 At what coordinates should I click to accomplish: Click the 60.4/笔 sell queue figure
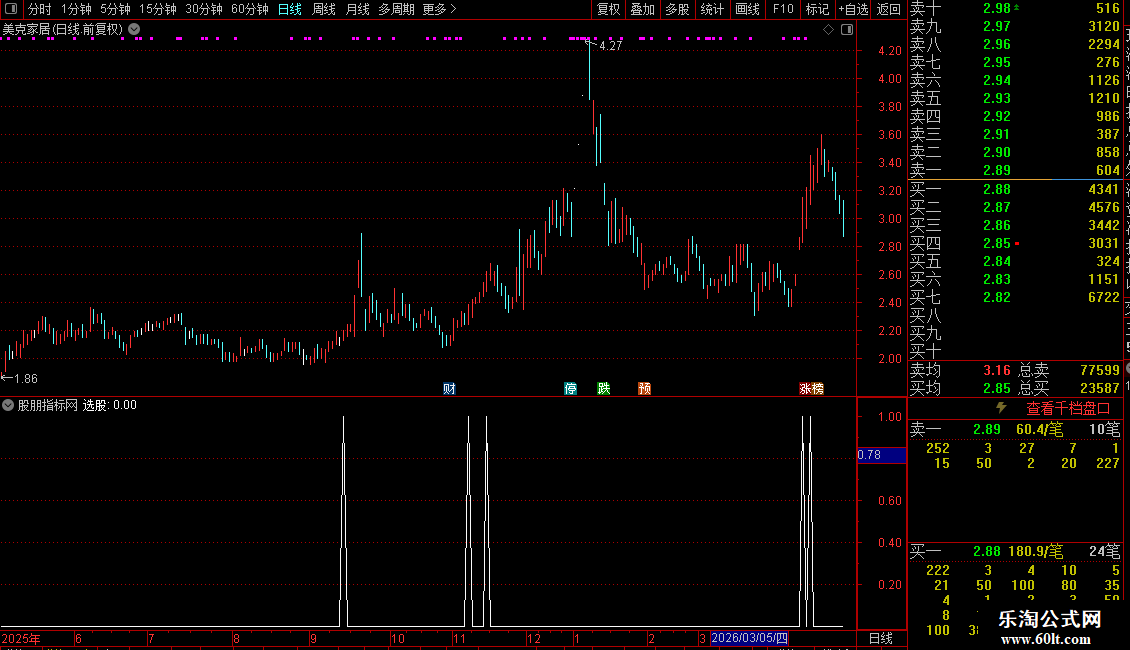click(x=1039, y=429)
